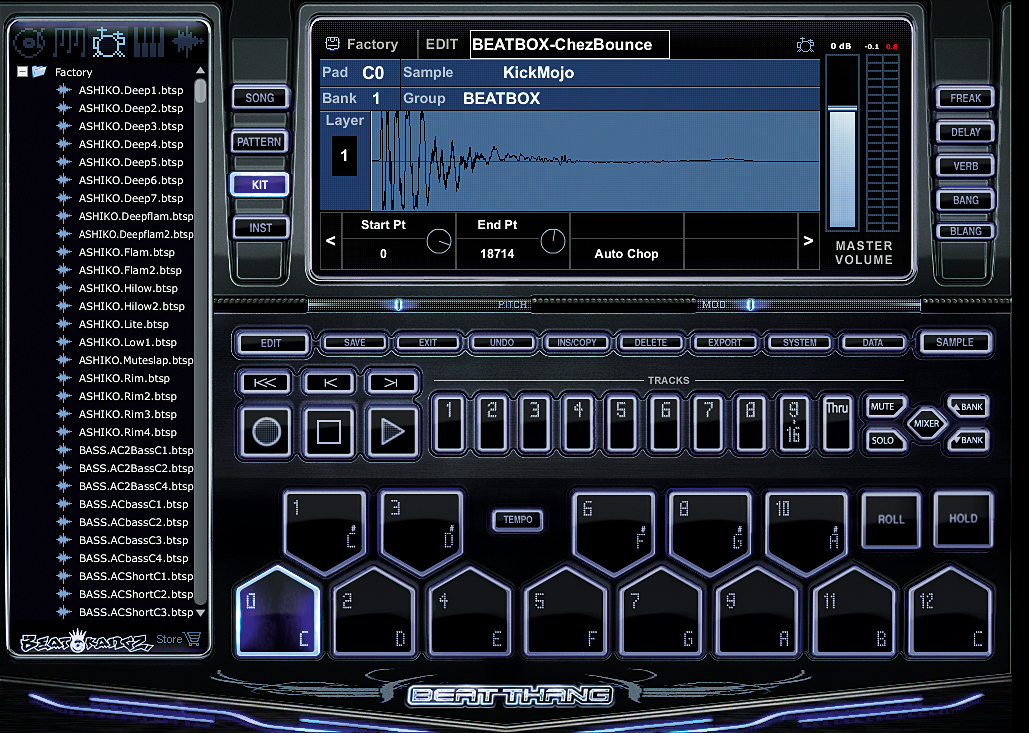Click the Master Volume slider

point(842,140)
